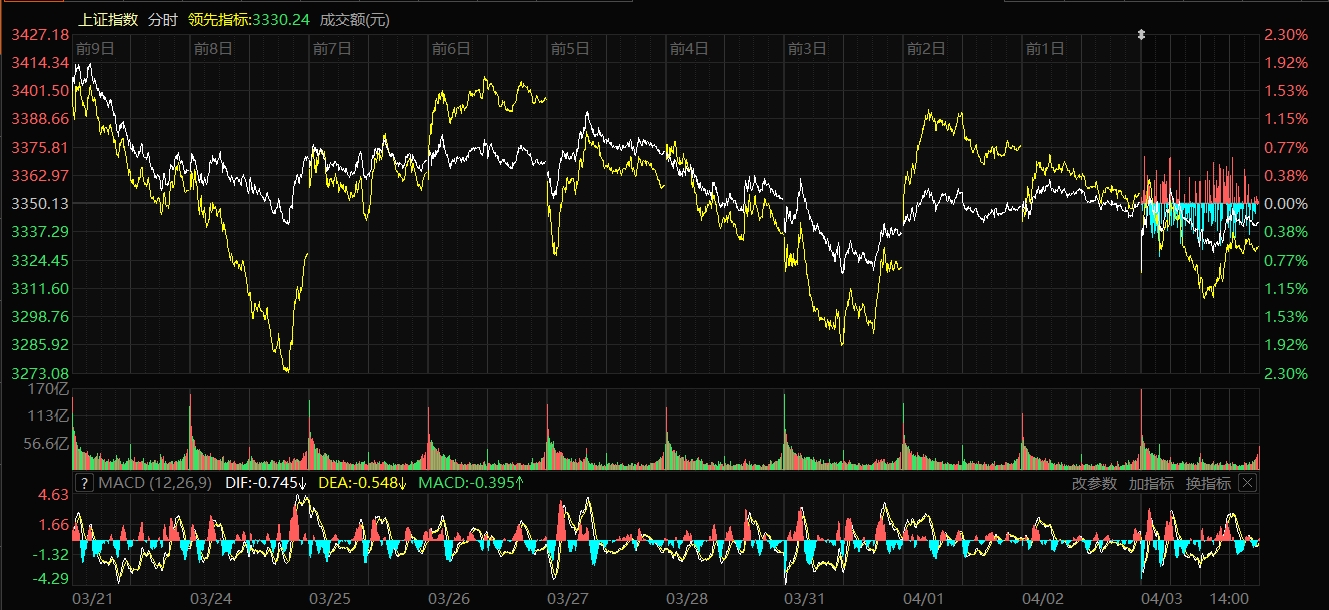Viewport: 1329px width, 610px height.
Task: Click the question mark help icon beside MACD
Action: [x=85, y=484]
